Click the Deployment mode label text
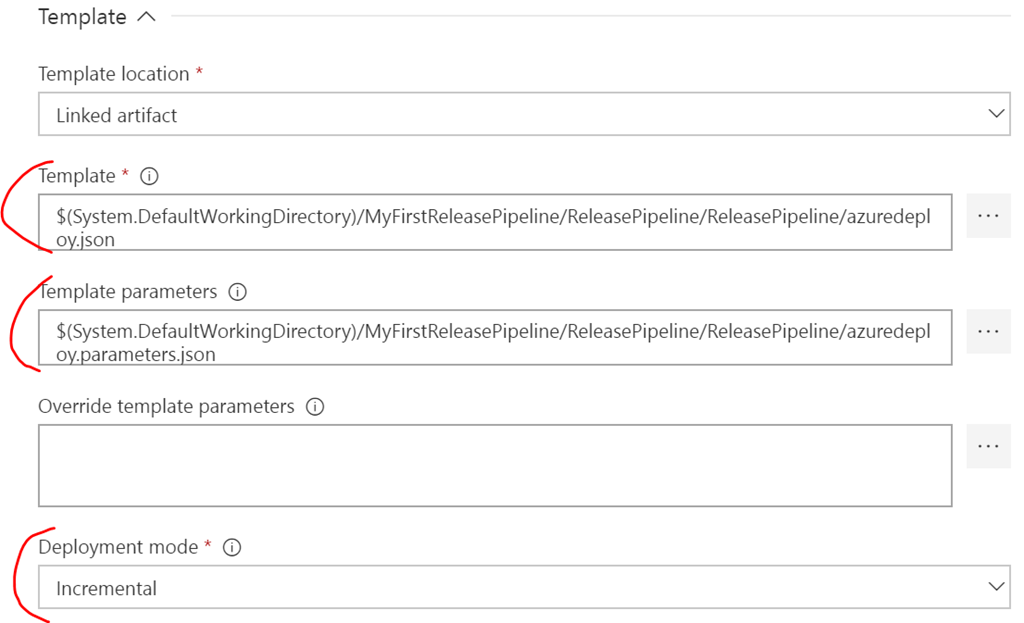The image size is (1024, 623). [x=118, y=547]
